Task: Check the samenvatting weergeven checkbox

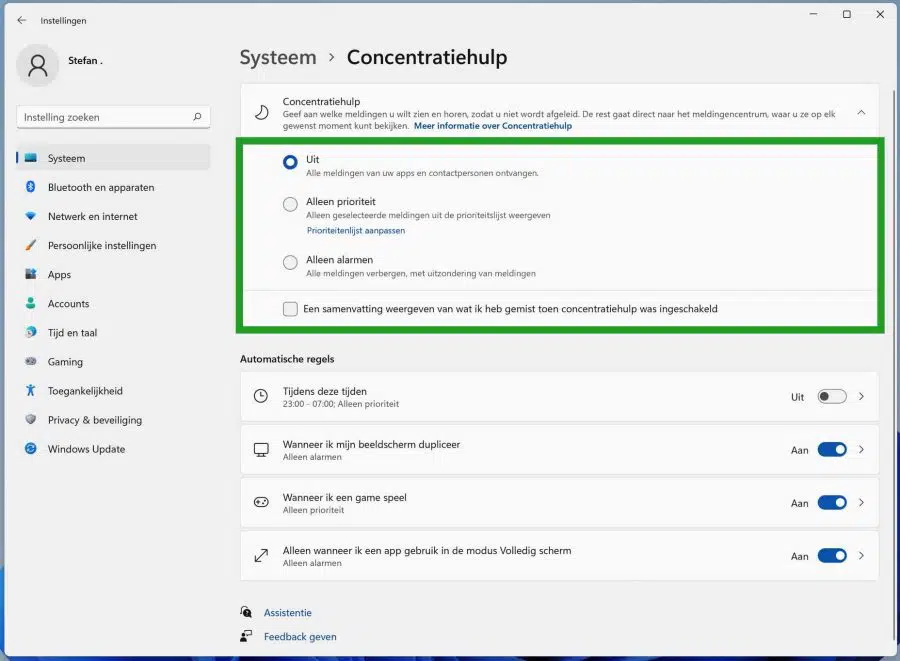Action: point(290,309)
